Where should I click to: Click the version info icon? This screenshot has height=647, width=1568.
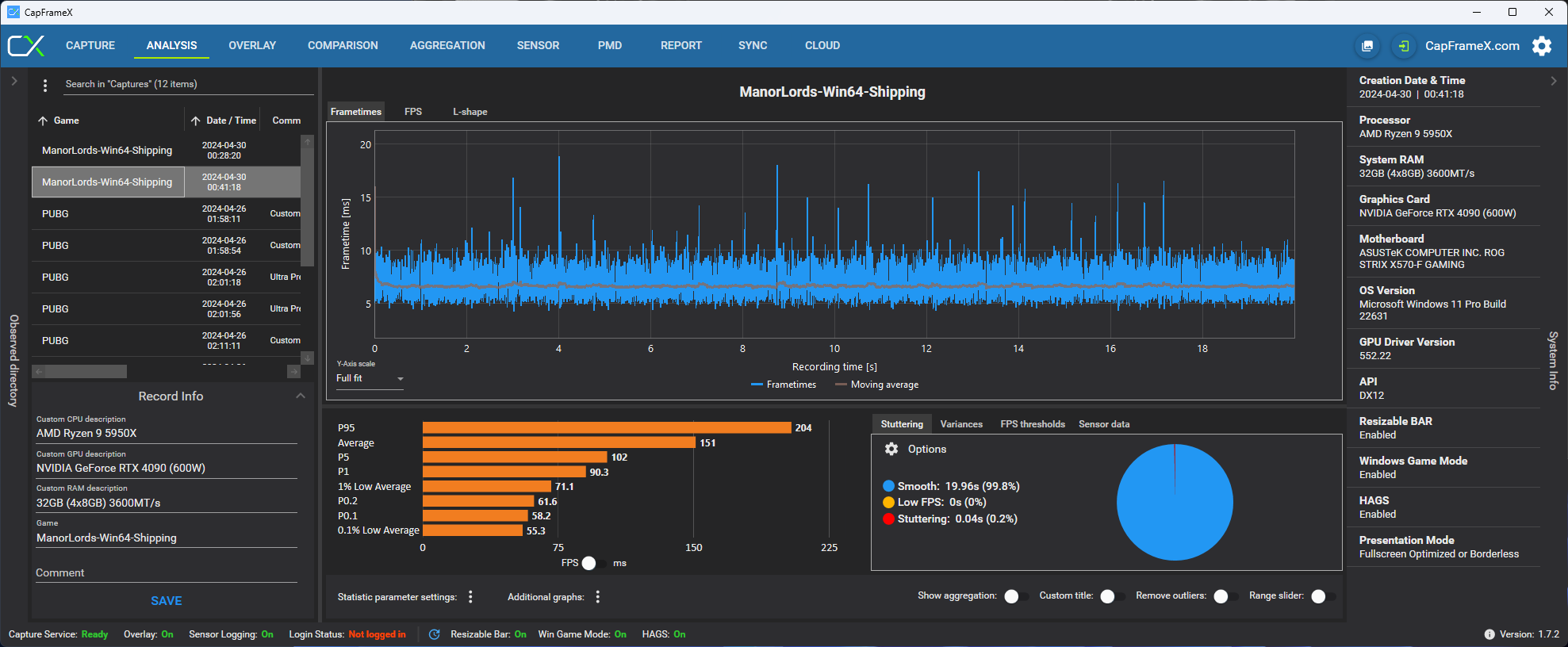coord(1489,634)
